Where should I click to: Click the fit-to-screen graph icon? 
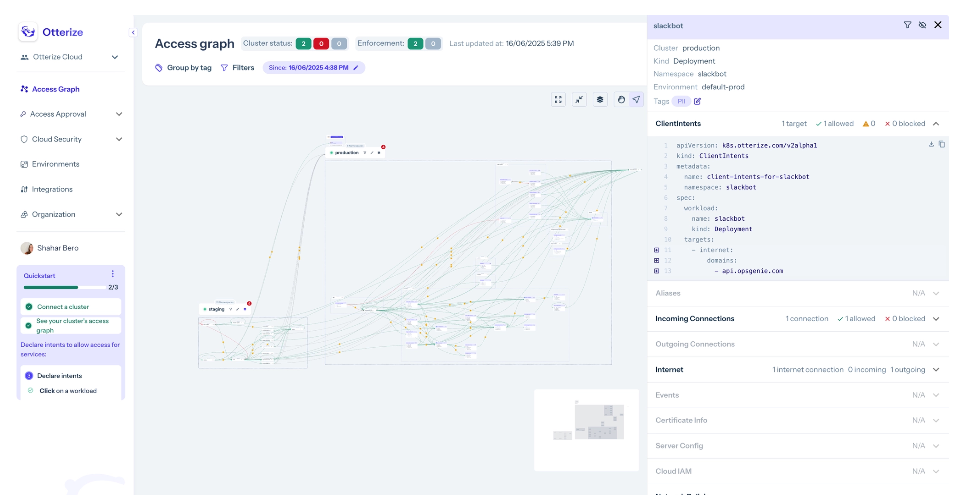[558, 99]
